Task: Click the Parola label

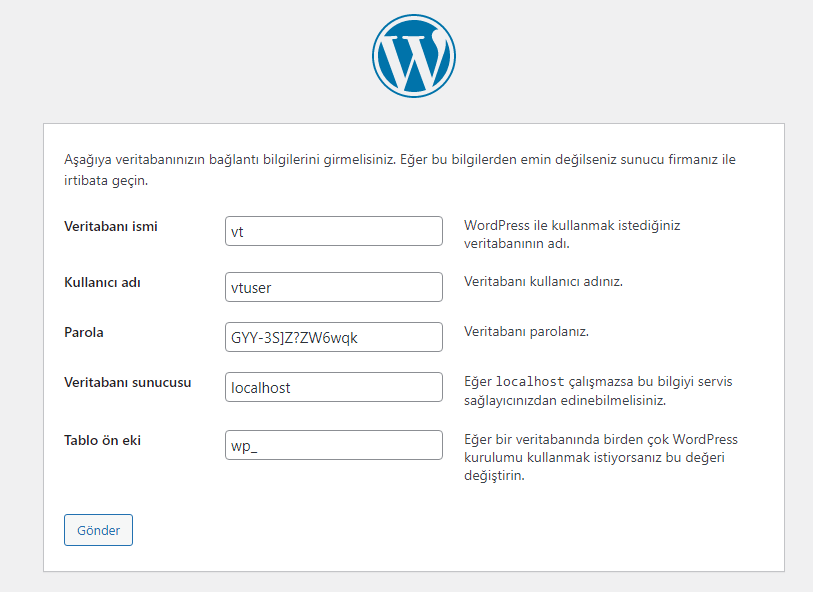Action: [x=84, y=332]
